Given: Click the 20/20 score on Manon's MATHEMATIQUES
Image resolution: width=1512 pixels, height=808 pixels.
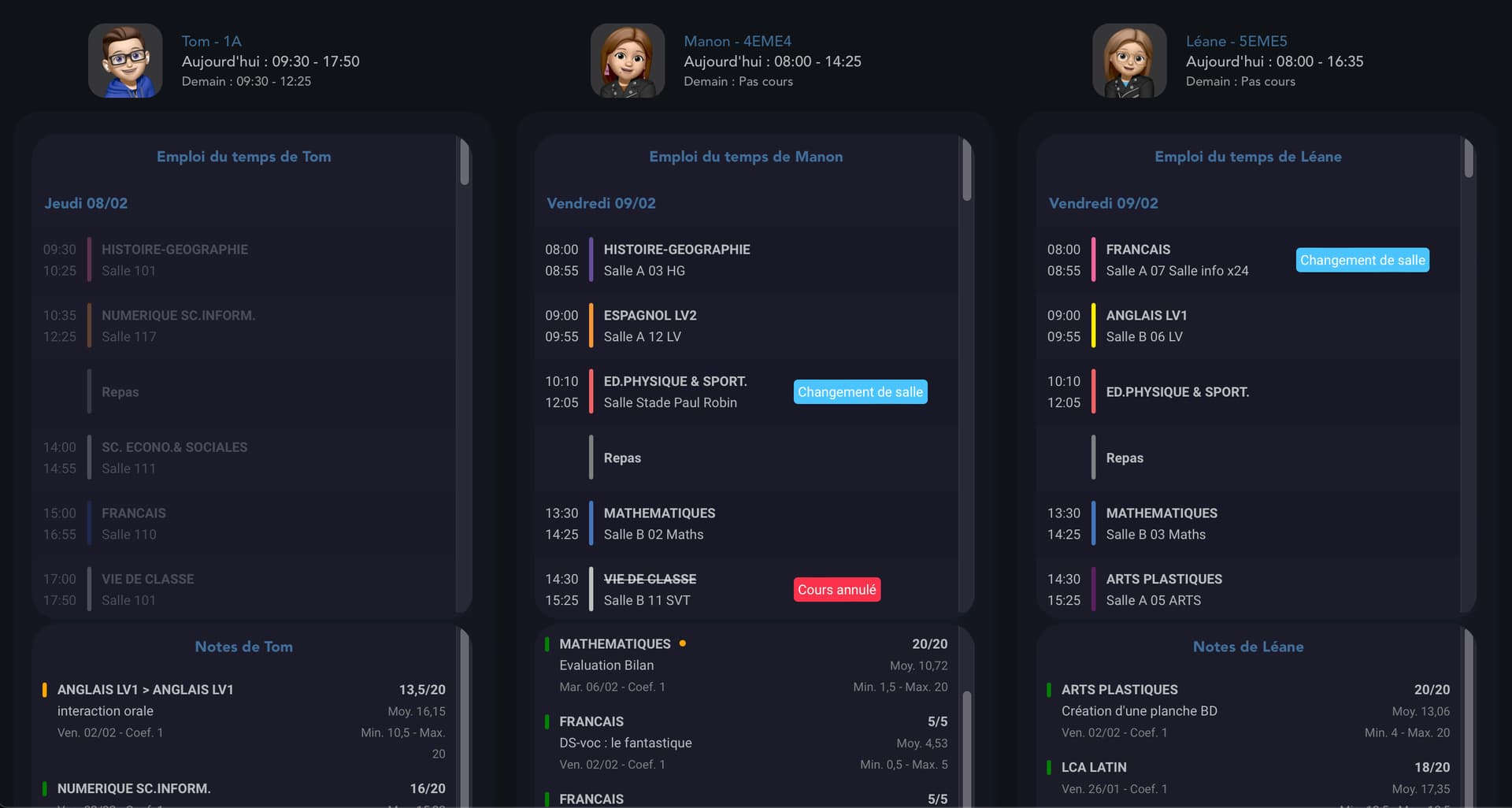Looking at the screenshot, I should click(929, 644).
